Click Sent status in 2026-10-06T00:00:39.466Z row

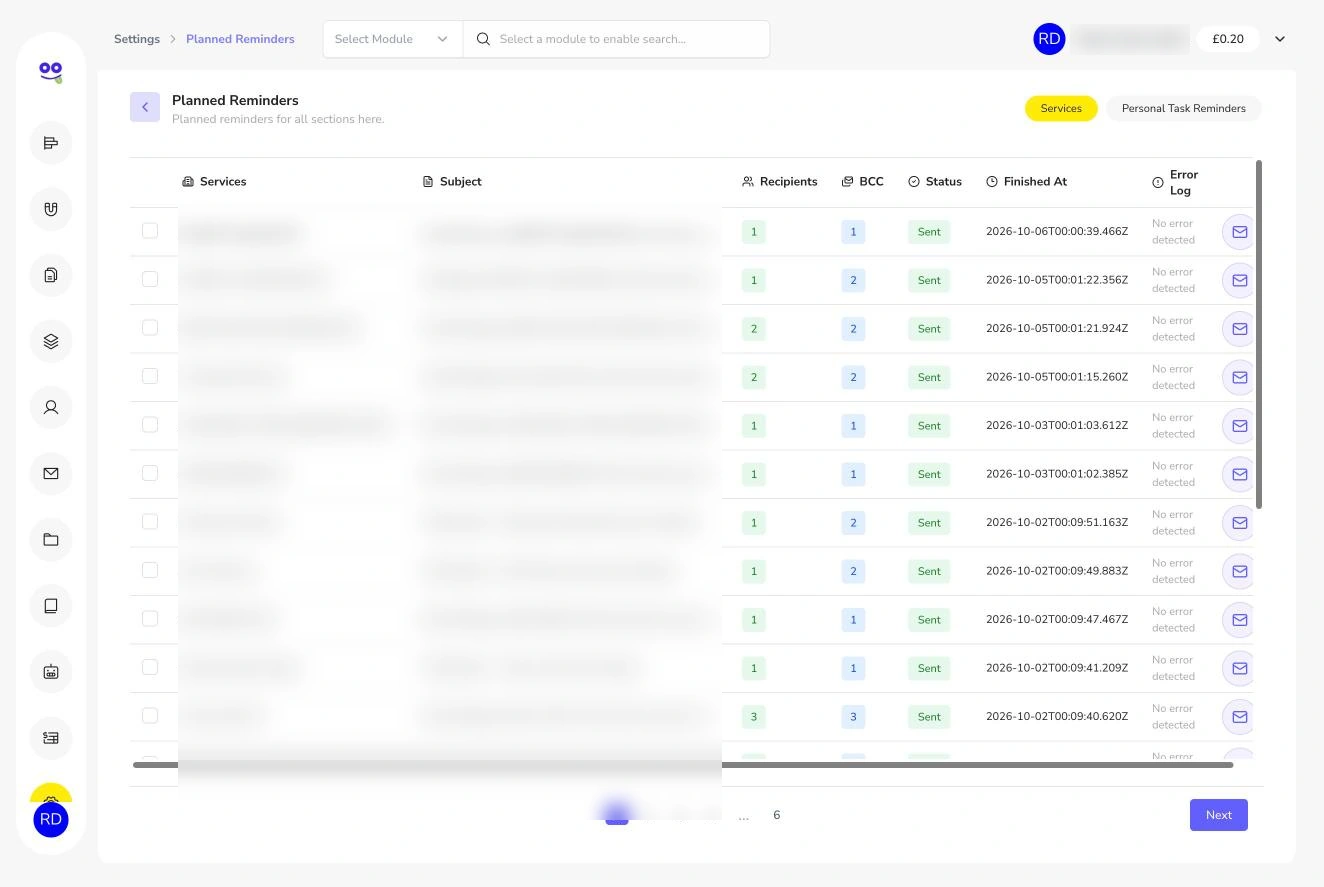tap(929, 232)
